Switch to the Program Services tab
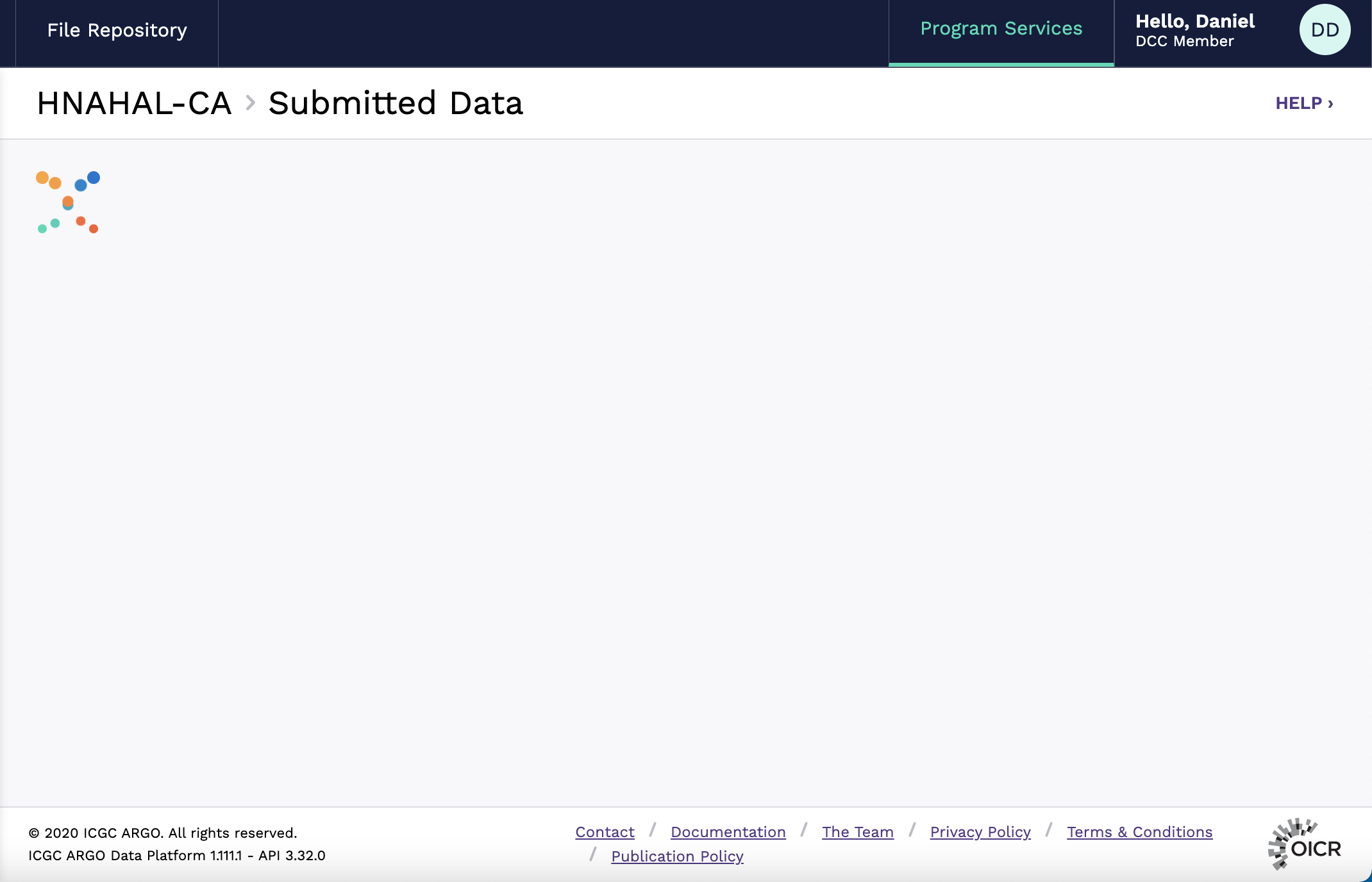This screenshot has width=1372, height=882. [x=1000, y=28]
